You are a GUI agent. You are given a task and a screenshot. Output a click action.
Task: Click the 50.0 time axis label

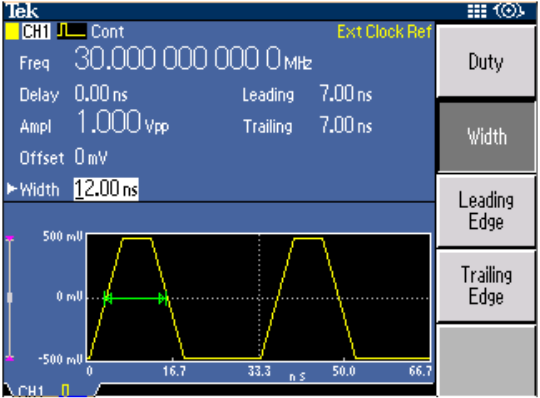[x=344, y=371]
